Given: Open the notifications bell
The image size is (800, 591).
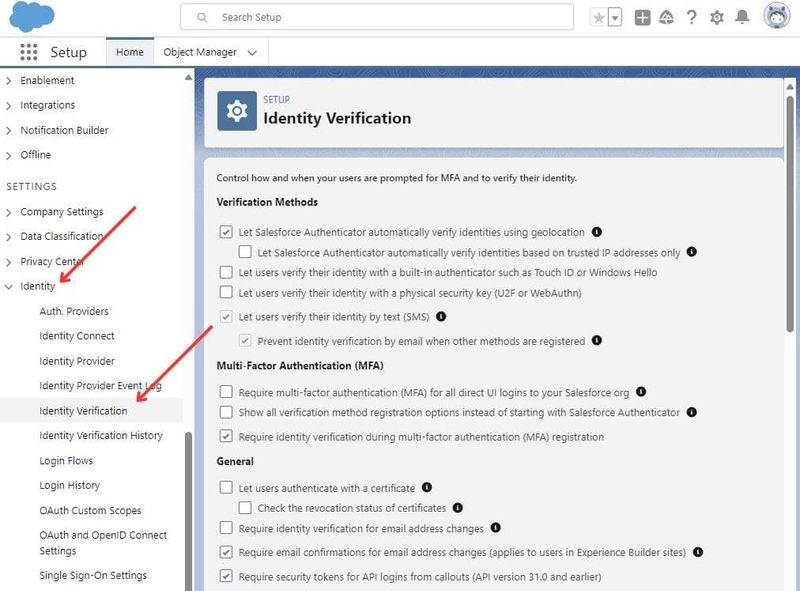Looking at the screenshot, I should pos(742,18).
